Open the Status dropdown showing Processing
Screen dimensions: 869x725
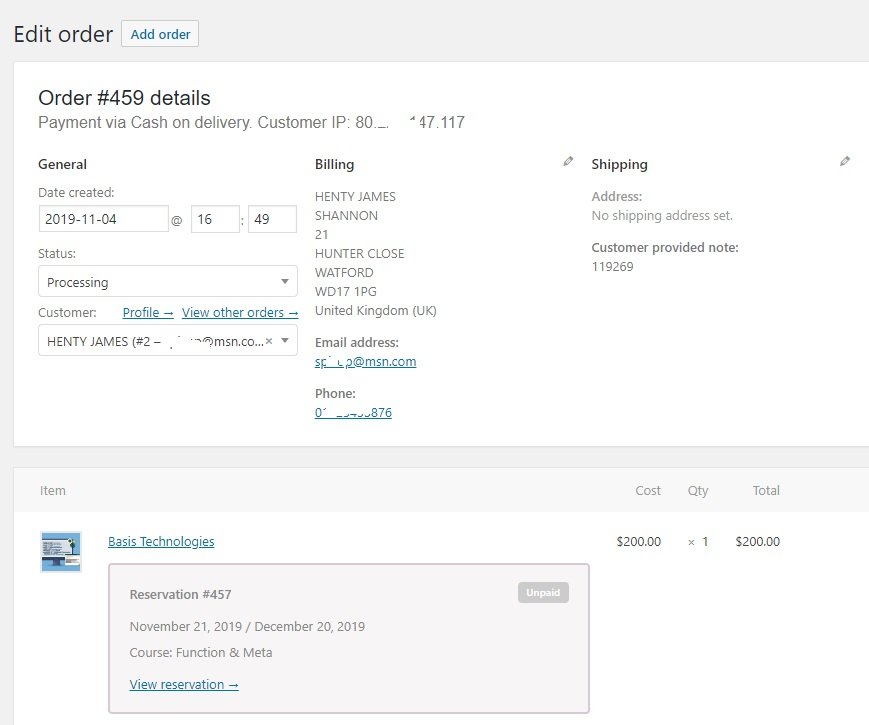pos(167,282)
